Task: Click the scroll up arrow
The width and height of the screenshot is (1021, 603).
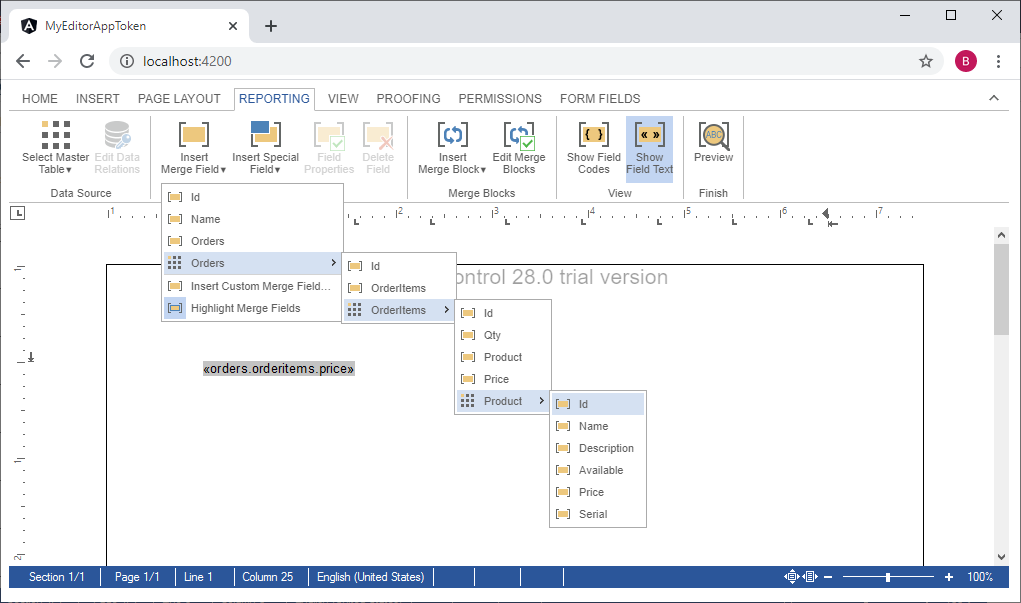Action: coord(1001,235)
